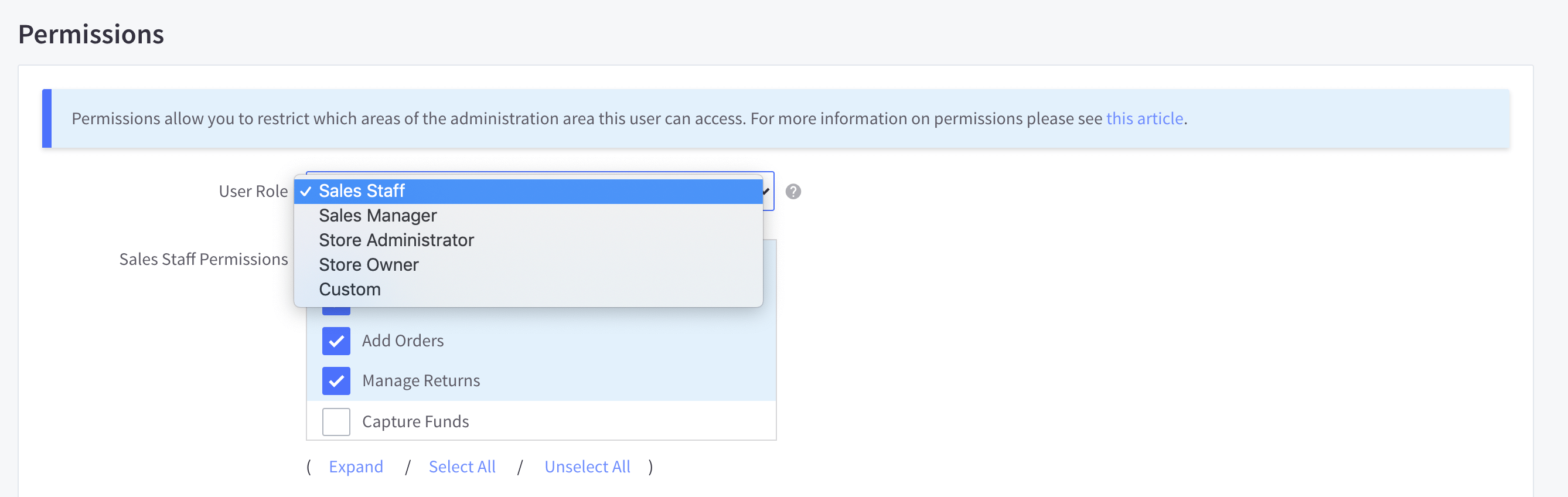Open the 'this article' permissions link
This screenshot has height=497, width=1568.
coord(1144,118)
